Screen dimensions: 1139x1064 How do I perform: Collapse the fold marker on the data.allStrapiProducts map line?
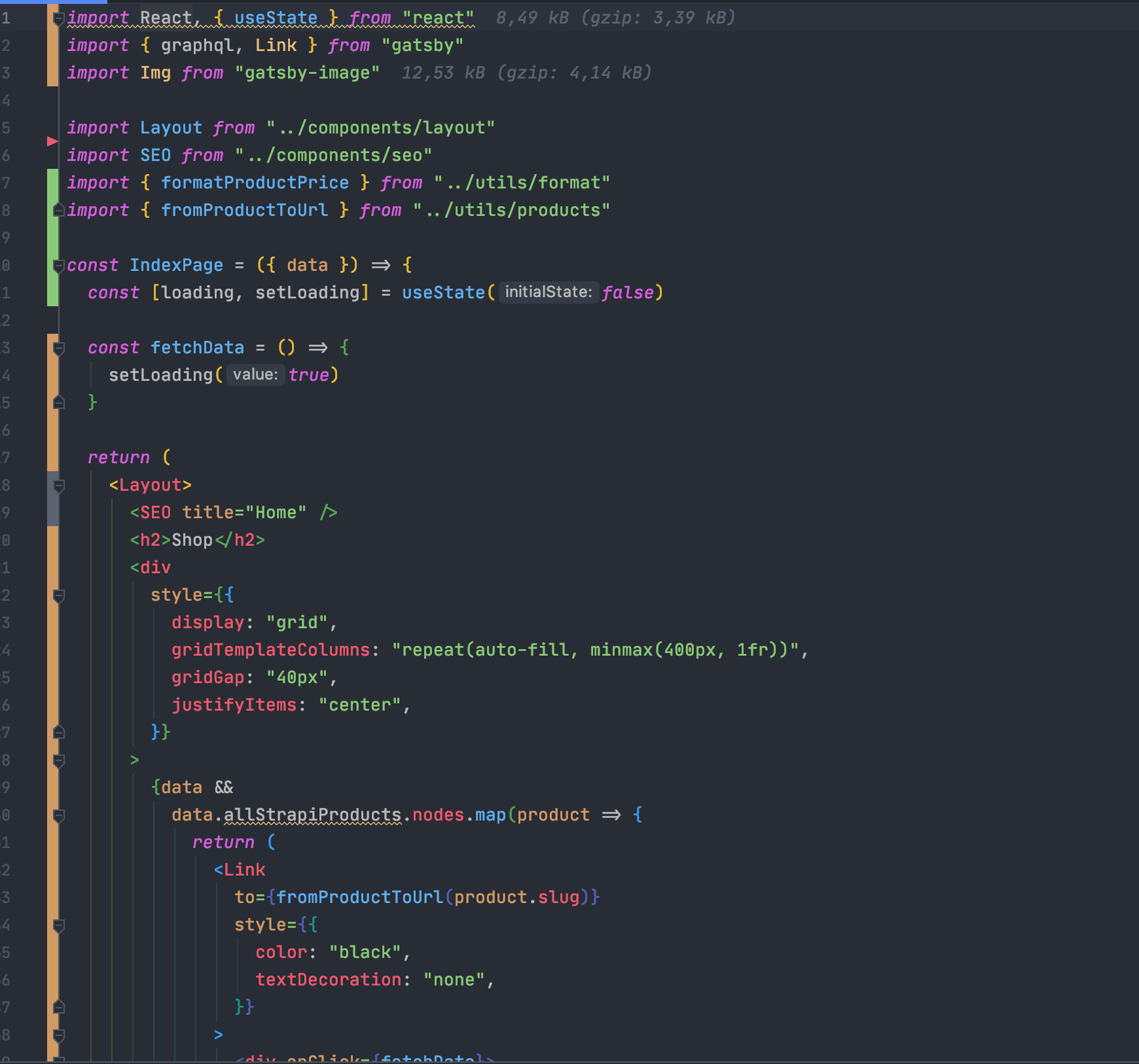(x=58, y=815)
